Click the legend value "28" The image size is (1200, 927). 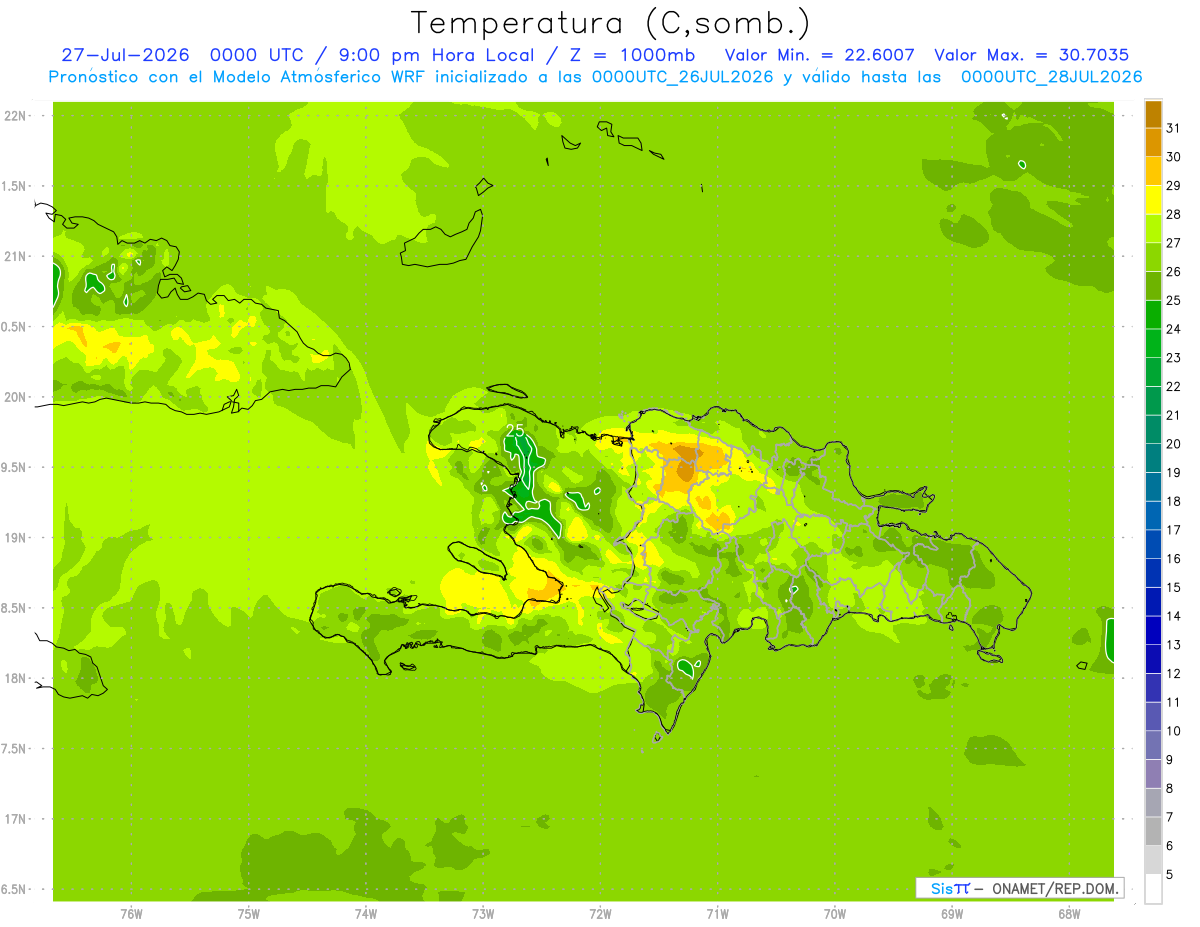(x=1173, y=214)
